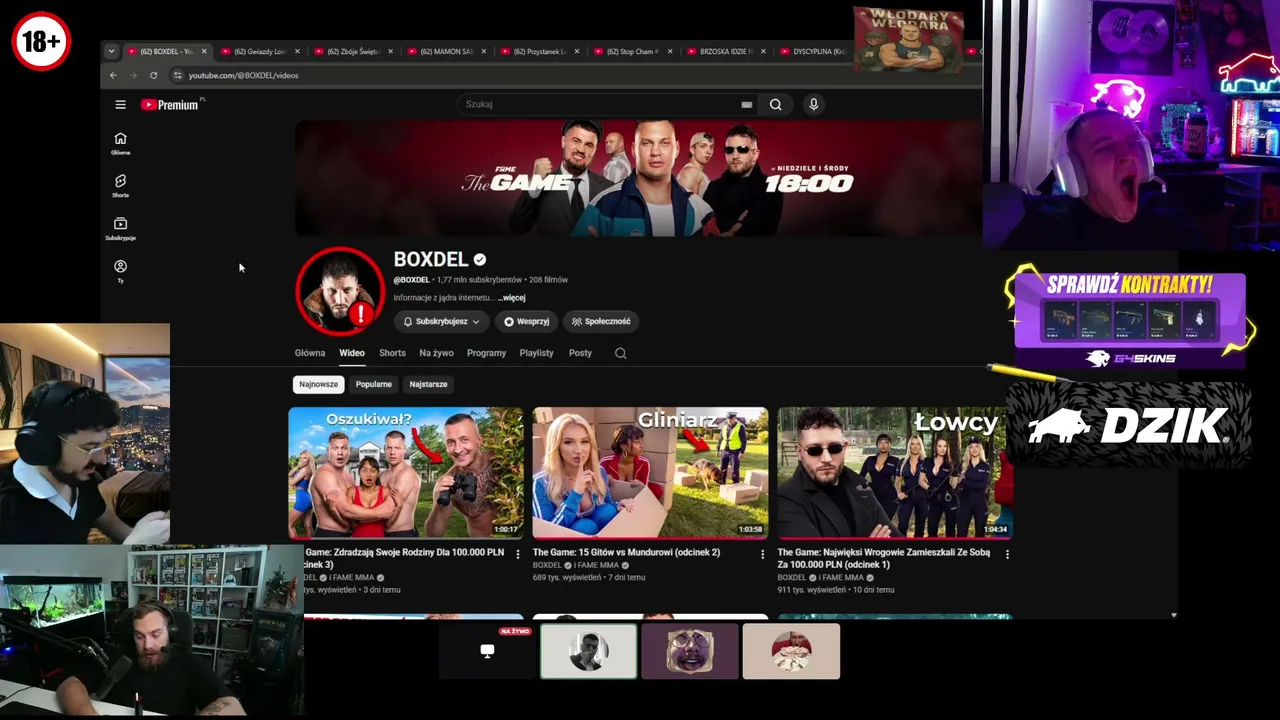1280x720 pixels.
Task: Click the YouTube Premium logo
Action: coord(171,104)
